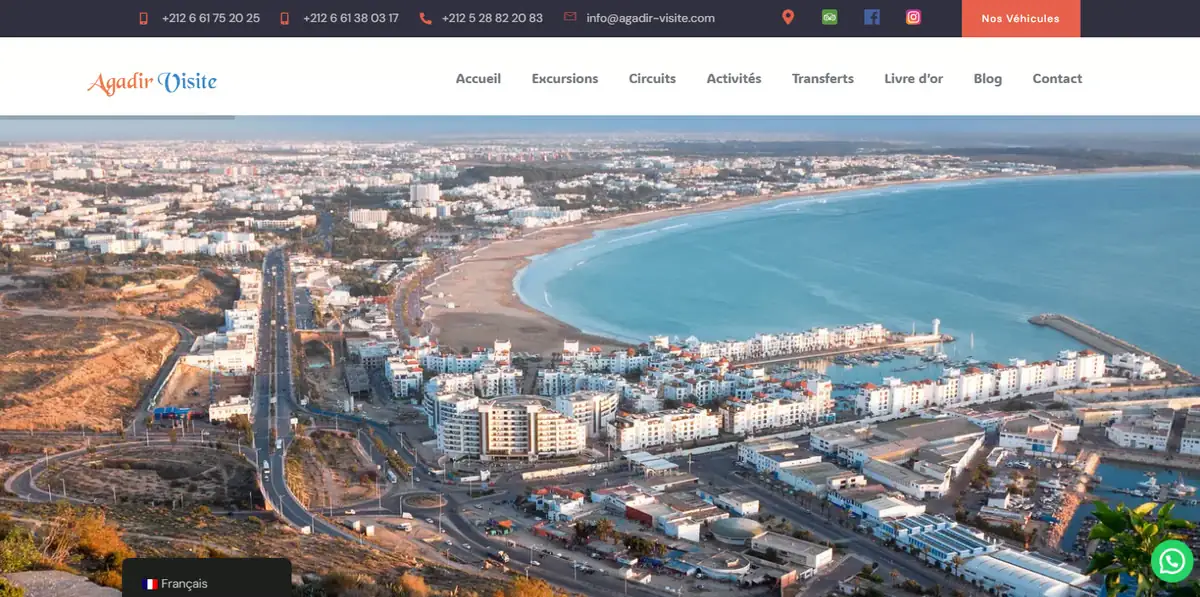This screenshot has width=1200, height=597.
Task: Open the Blog page
Action: click(988, 78)
